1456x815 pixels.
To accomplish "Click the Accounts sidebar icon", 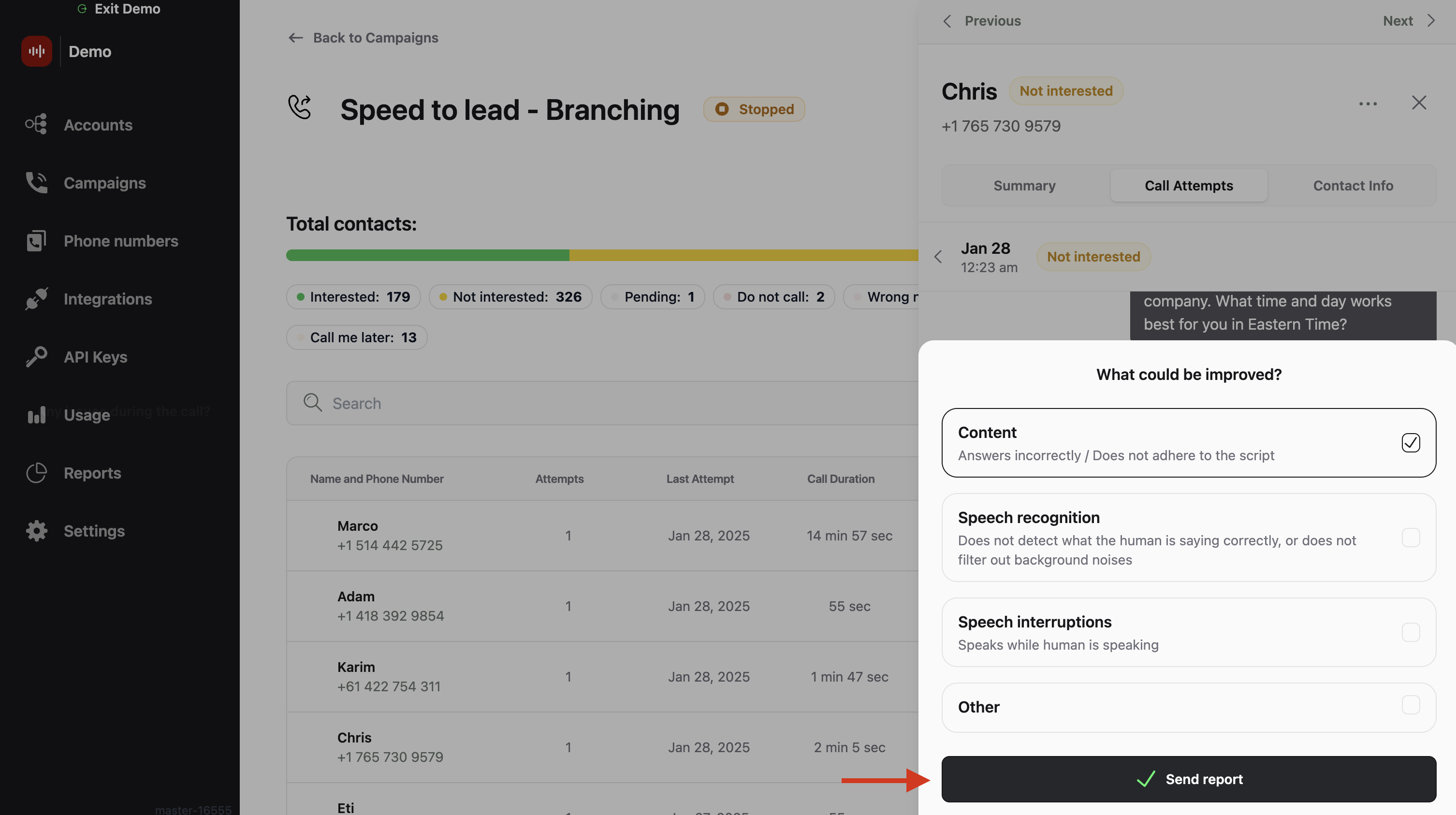I will [x=36, y=124].
